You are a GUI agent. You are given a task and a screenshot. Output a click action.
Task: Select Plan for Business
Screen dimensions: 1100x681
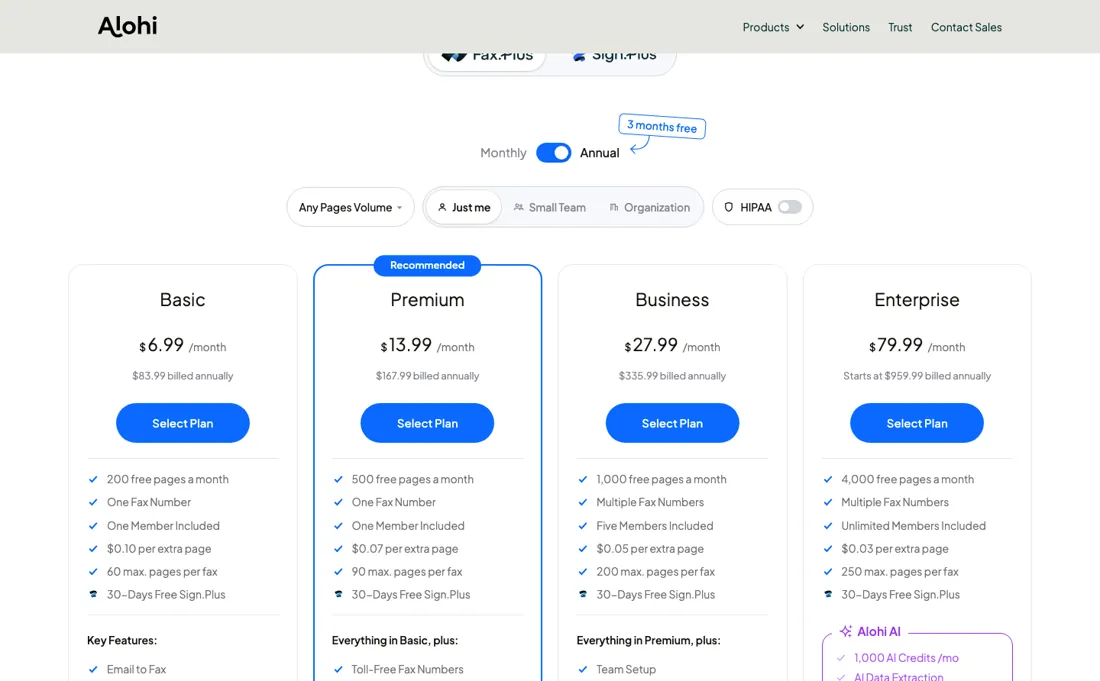click(672, 423)
